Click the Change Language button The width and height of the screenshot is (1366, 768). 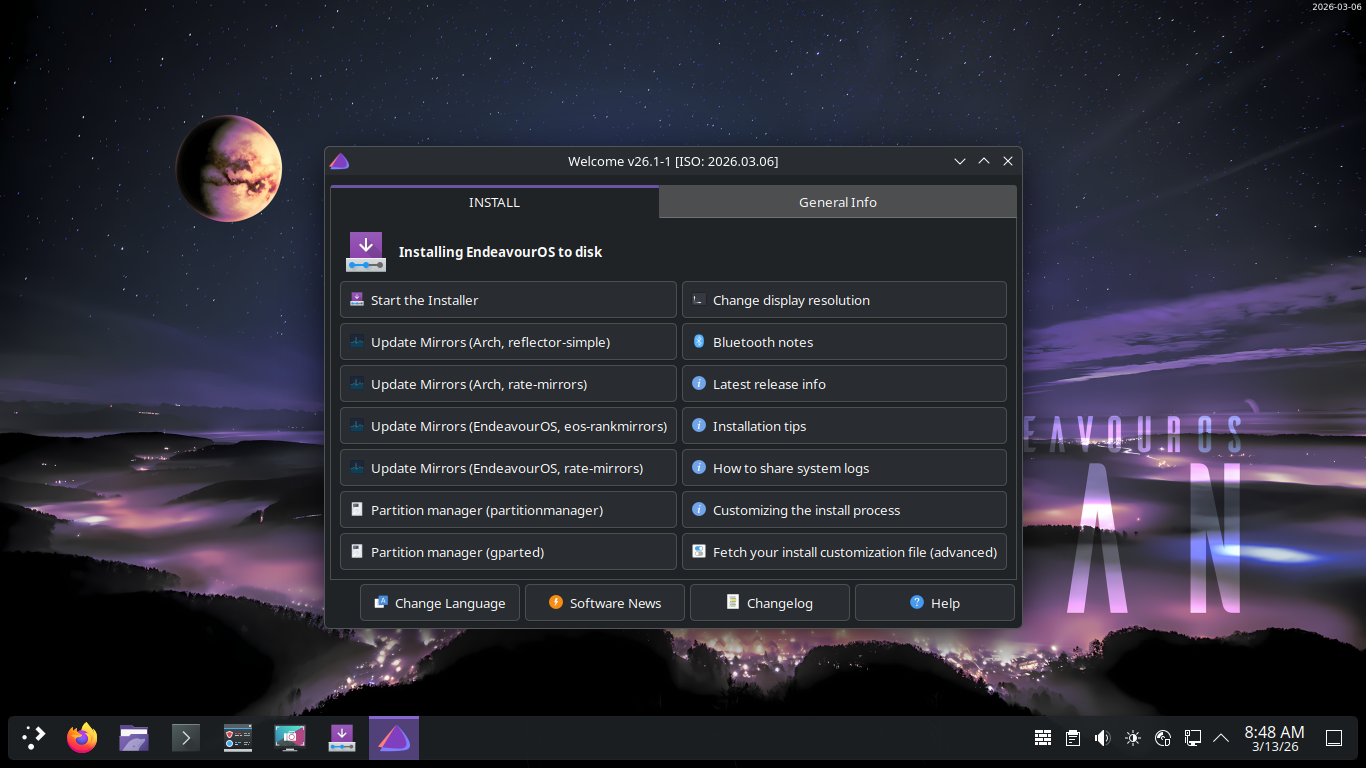pyautogui.click(x=440, y=603)
